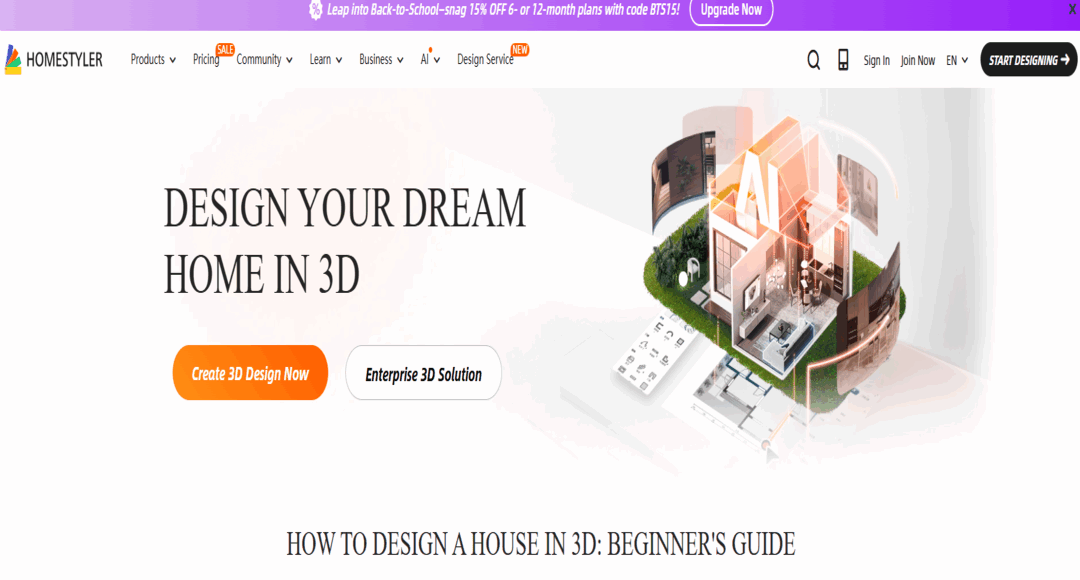This screenshot has height=580, width=1080.
Task: Open the Business menu
Action: click(381, 60)
